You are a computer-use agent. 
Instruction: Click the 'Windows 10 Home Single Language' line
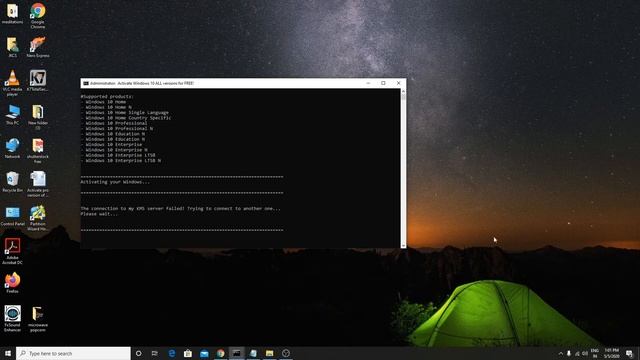tap(127, 113)
